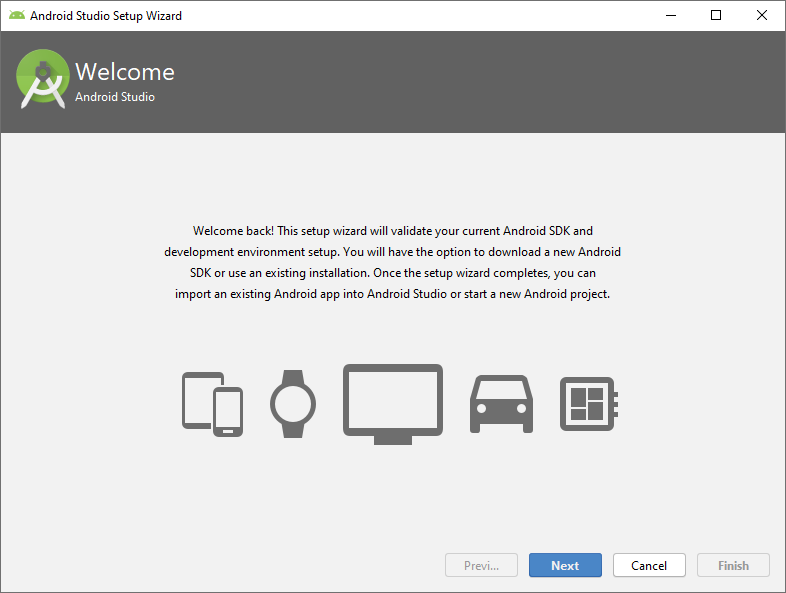Click the Welcome heading text
Screen dimensions: 786x593
[125, 72]
